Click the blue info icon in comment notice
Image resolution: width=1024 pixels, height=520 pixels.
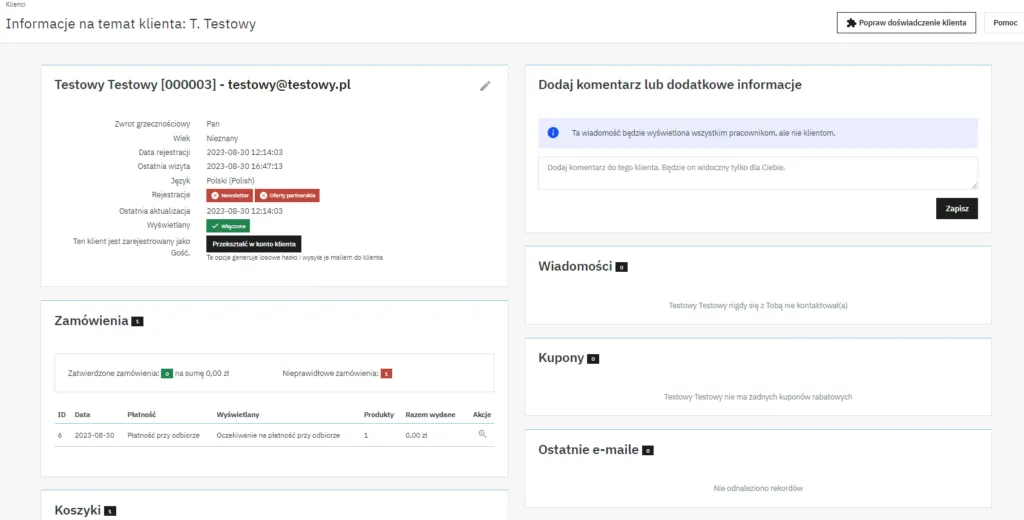(x=553, y=133)
